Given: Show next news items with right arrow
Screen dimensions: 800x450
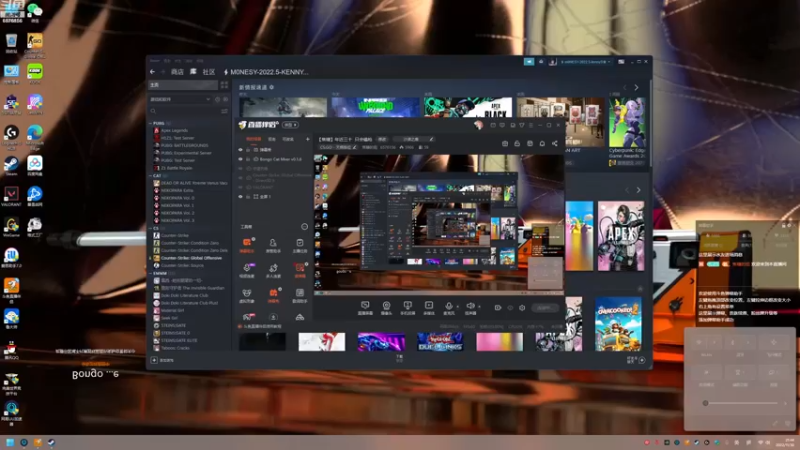Looking at the screenshot, I should point(636,87).
